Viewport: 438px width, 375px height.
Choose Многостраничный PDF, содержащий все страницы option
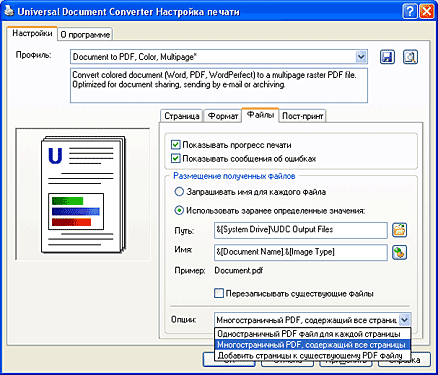(313, 345)
